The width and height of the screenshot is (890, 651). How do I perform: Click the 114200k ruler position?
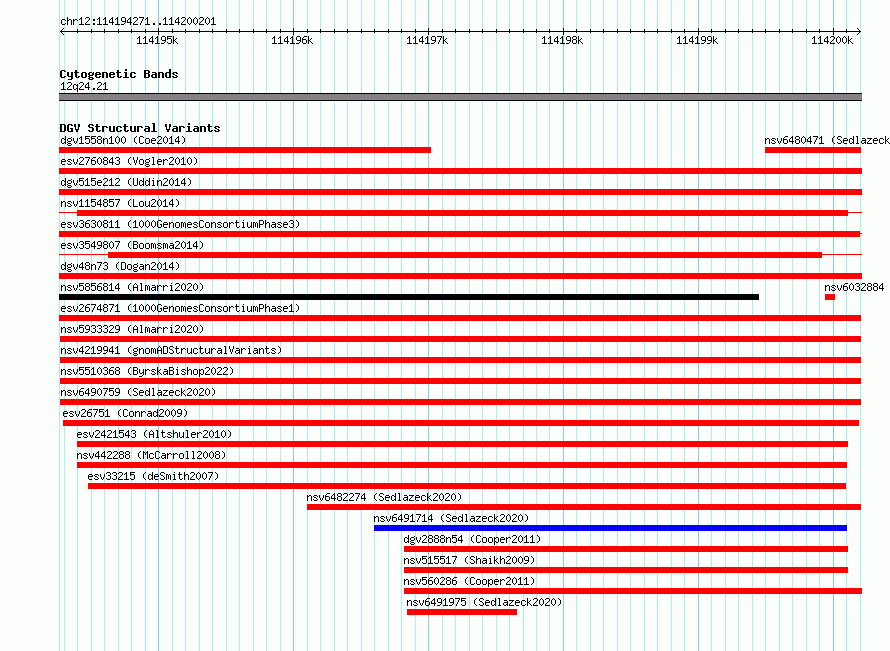[x=832, y=40]
